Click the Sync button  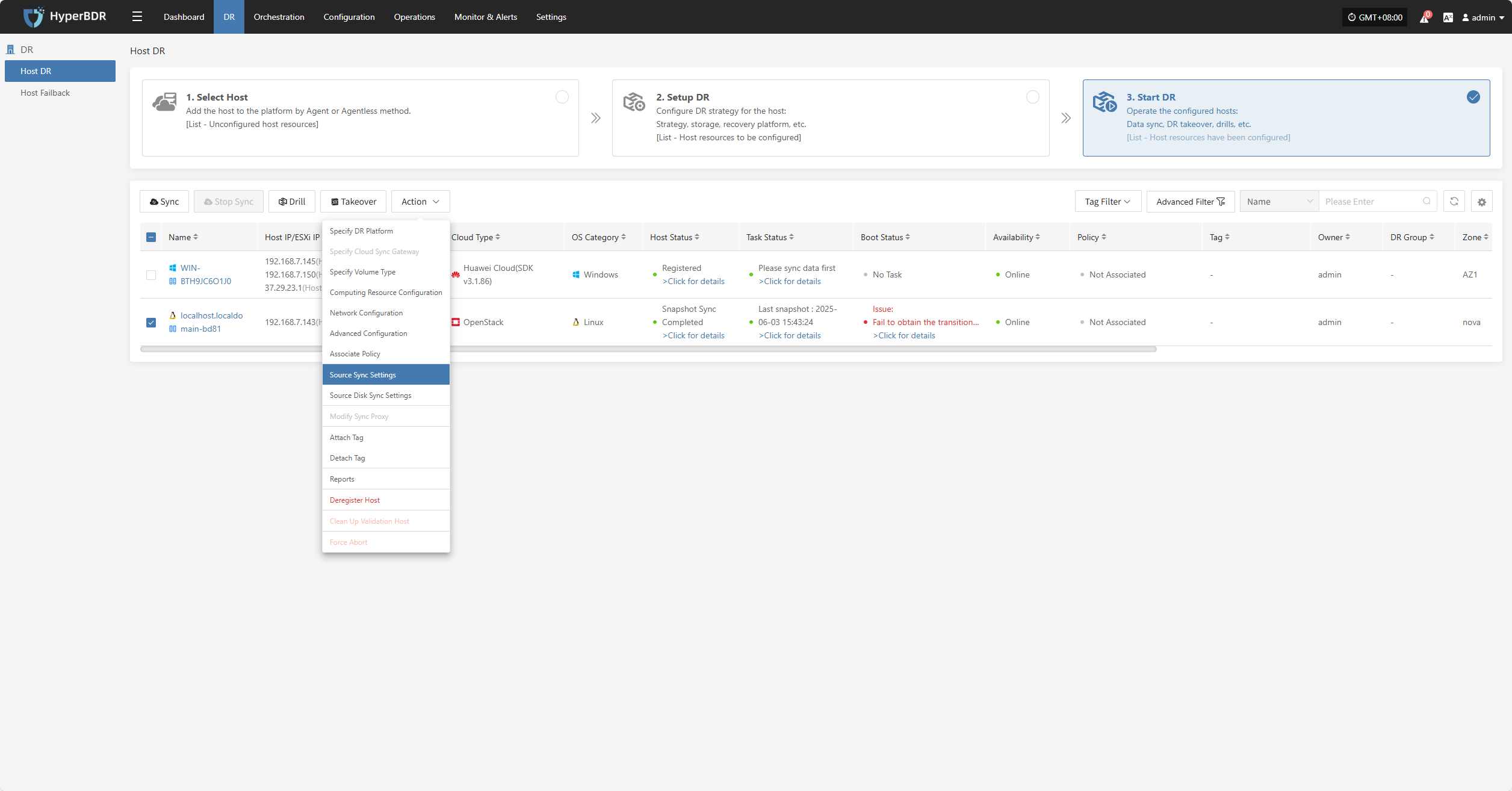point(164,202)
